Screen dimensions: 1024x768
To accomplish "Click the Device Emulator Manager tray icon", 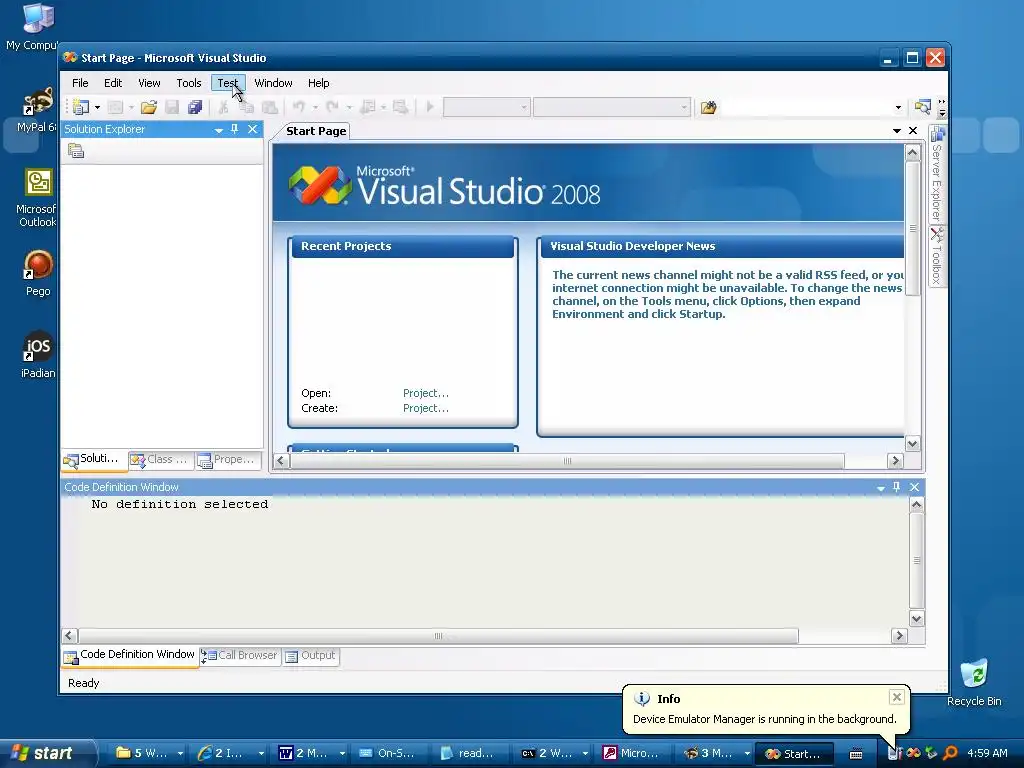I will point(895,753).
